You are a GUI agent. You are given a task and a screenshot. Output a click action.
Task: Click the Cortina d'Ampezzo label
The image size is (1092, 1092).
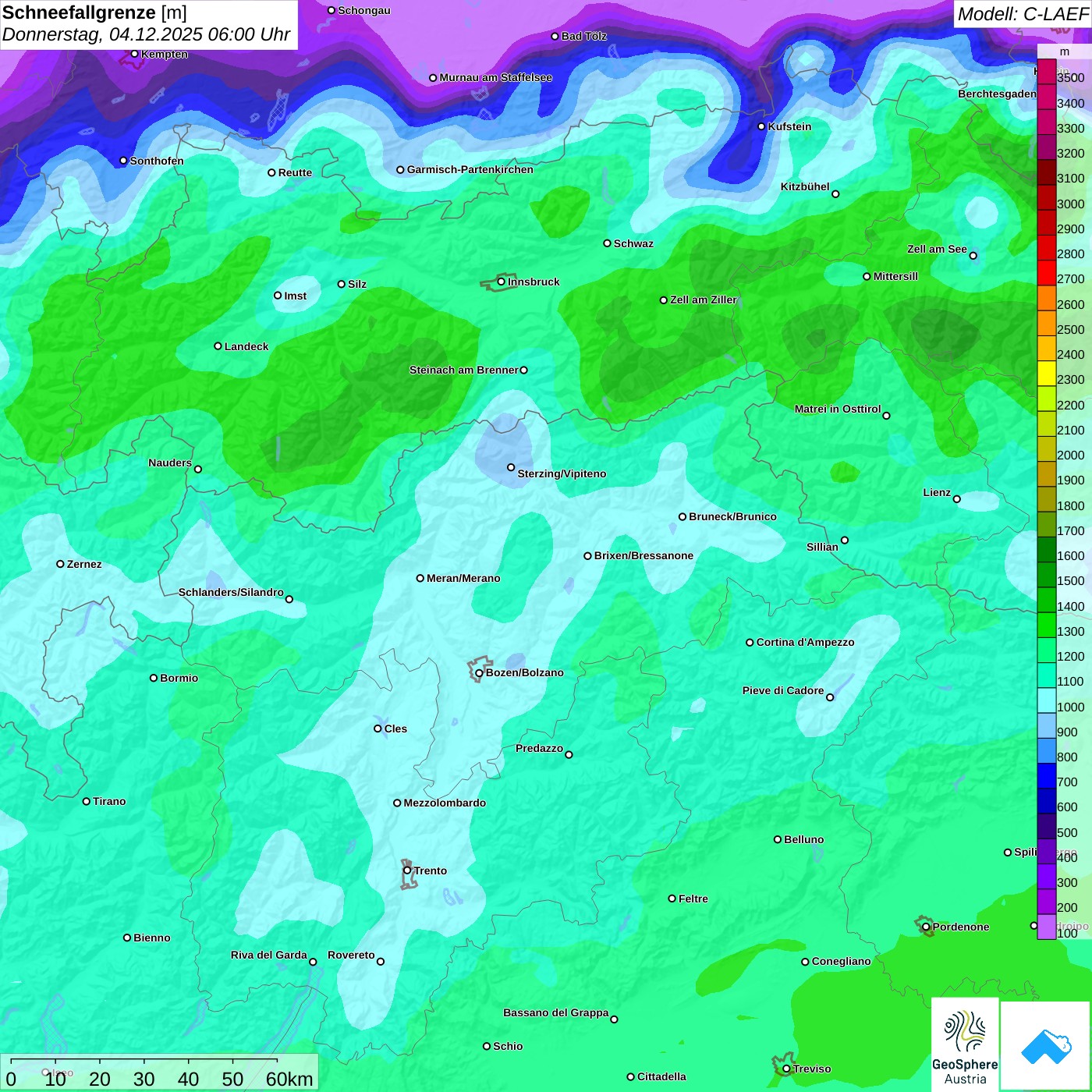tap(806, 642)
